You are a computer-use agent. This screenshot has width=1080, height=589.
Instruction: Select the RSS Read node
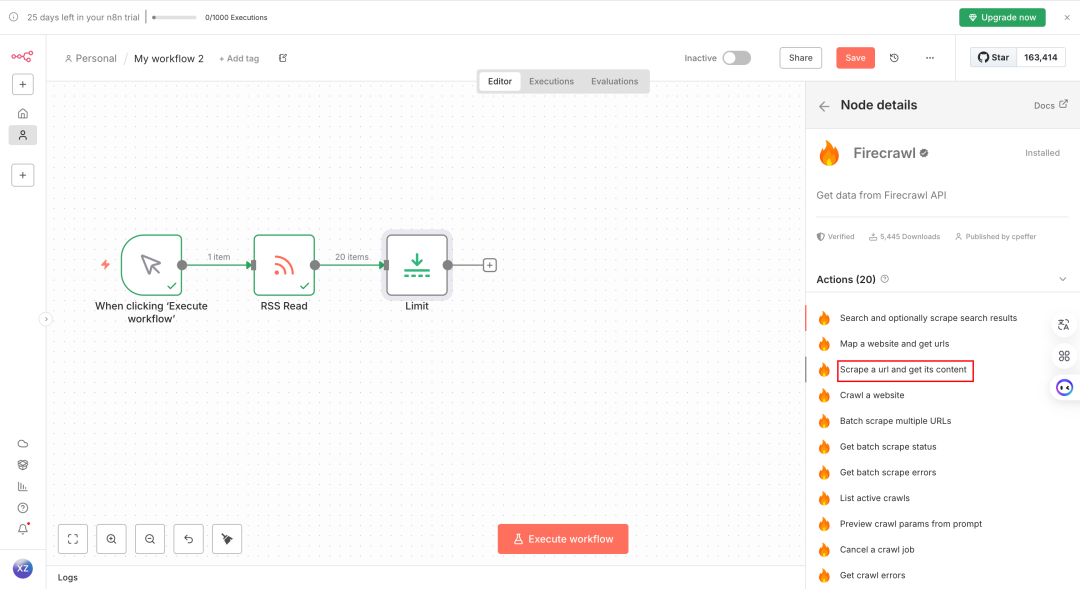click(x=284, y=265)
